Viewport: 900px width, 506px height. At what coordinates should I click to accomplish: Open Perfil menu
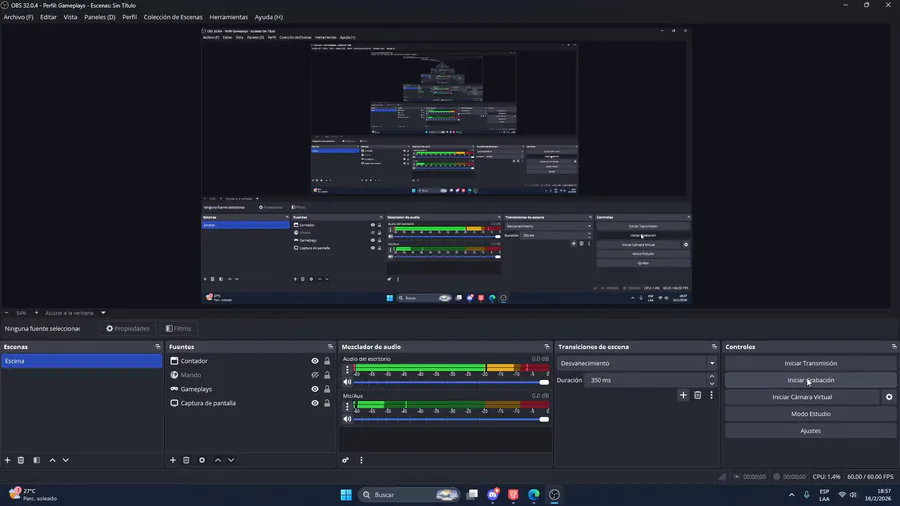pyautogui.click(x=130, y=17)
